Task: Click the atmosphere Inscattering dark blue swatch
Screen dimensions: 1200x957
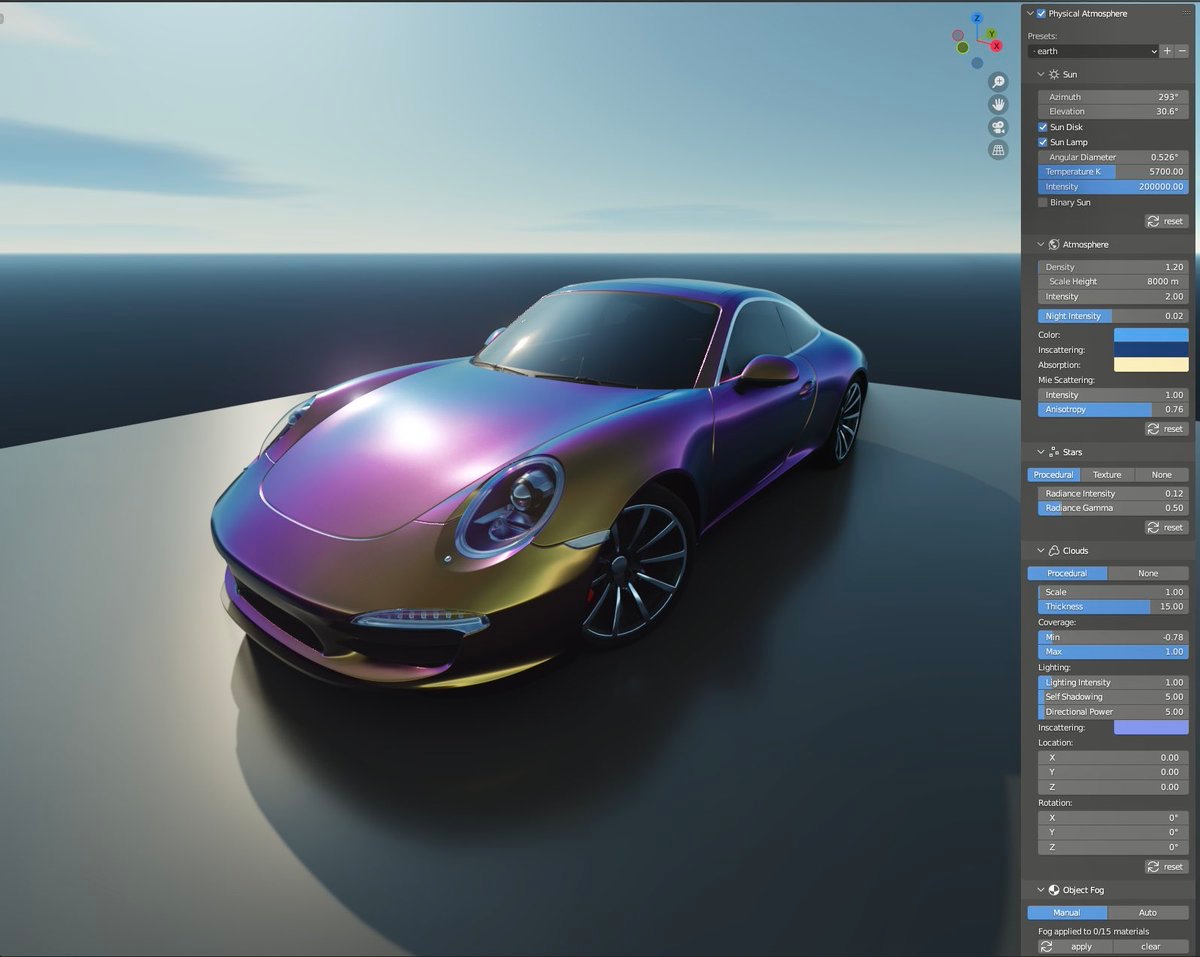Action: tap(1151, 350)
